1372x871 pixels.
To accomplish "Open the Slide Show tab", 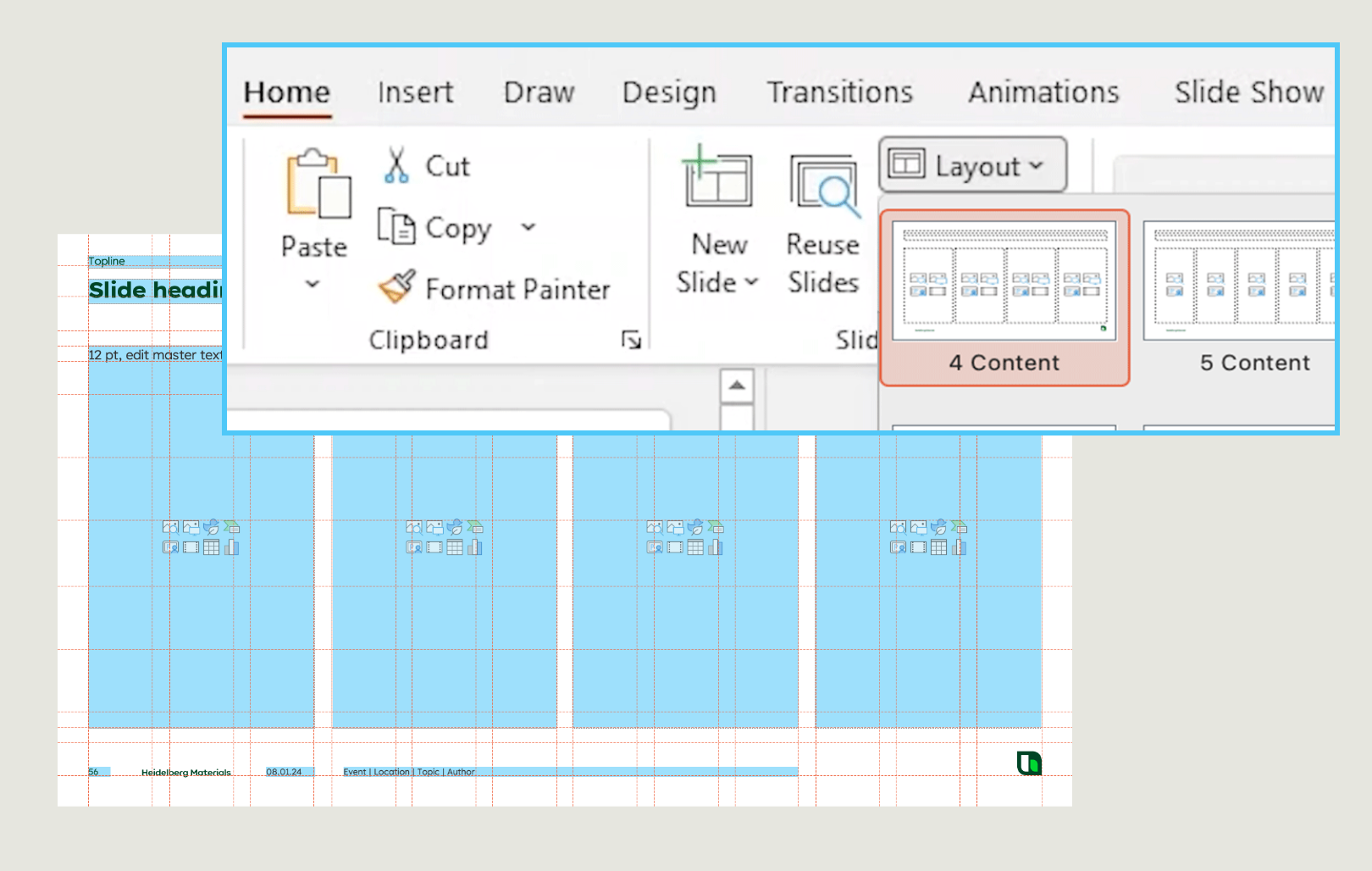I will tap(1249, 92).
